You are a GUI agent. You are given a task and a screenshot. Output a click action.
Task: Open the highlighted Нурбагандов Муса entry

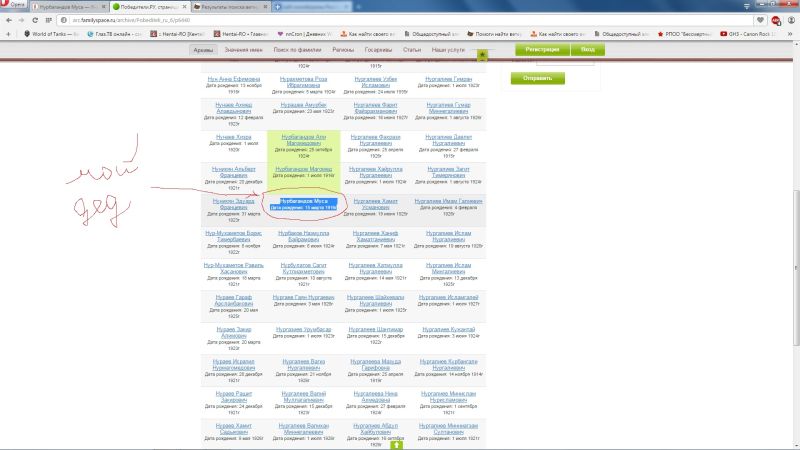coord(304,201)
